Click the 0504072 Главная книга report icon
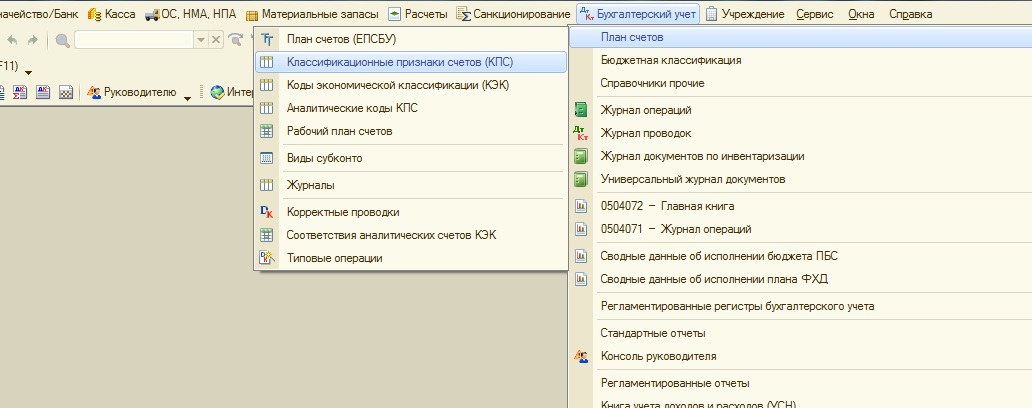 [x=580, y=206]
